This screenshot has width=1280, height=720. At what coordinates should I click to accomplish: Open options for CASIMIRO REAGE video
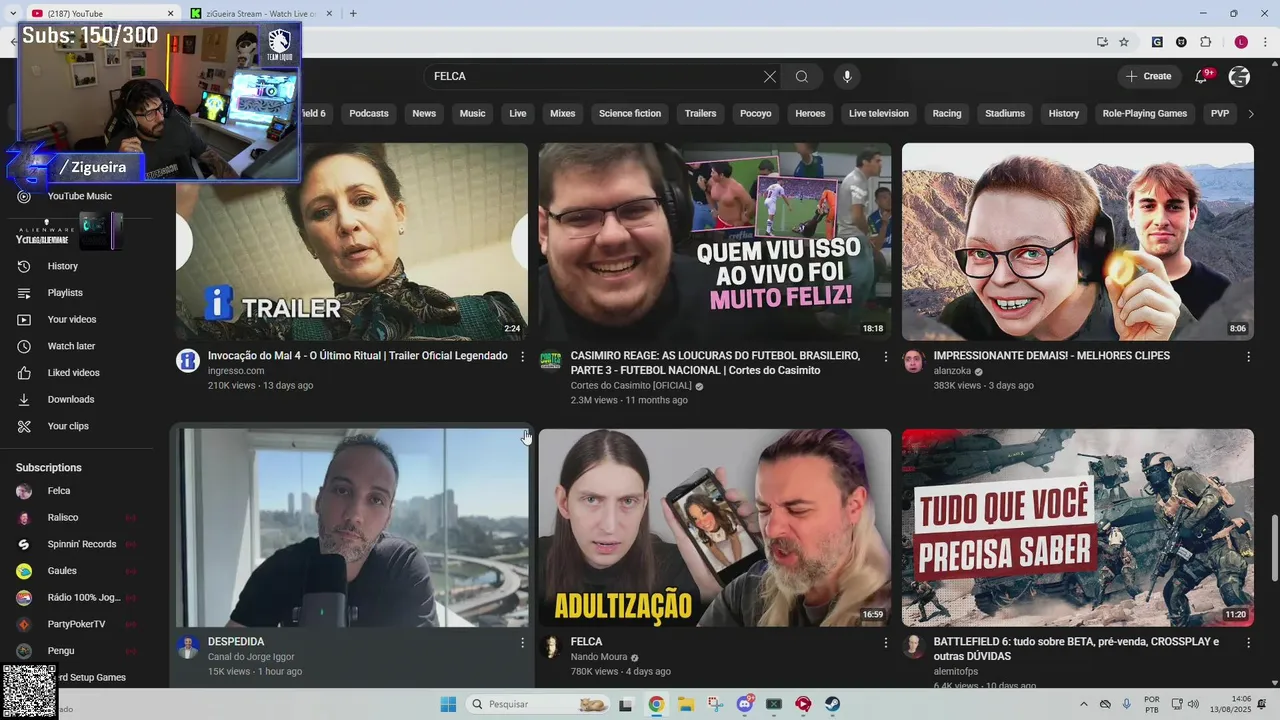click(885, 357)
